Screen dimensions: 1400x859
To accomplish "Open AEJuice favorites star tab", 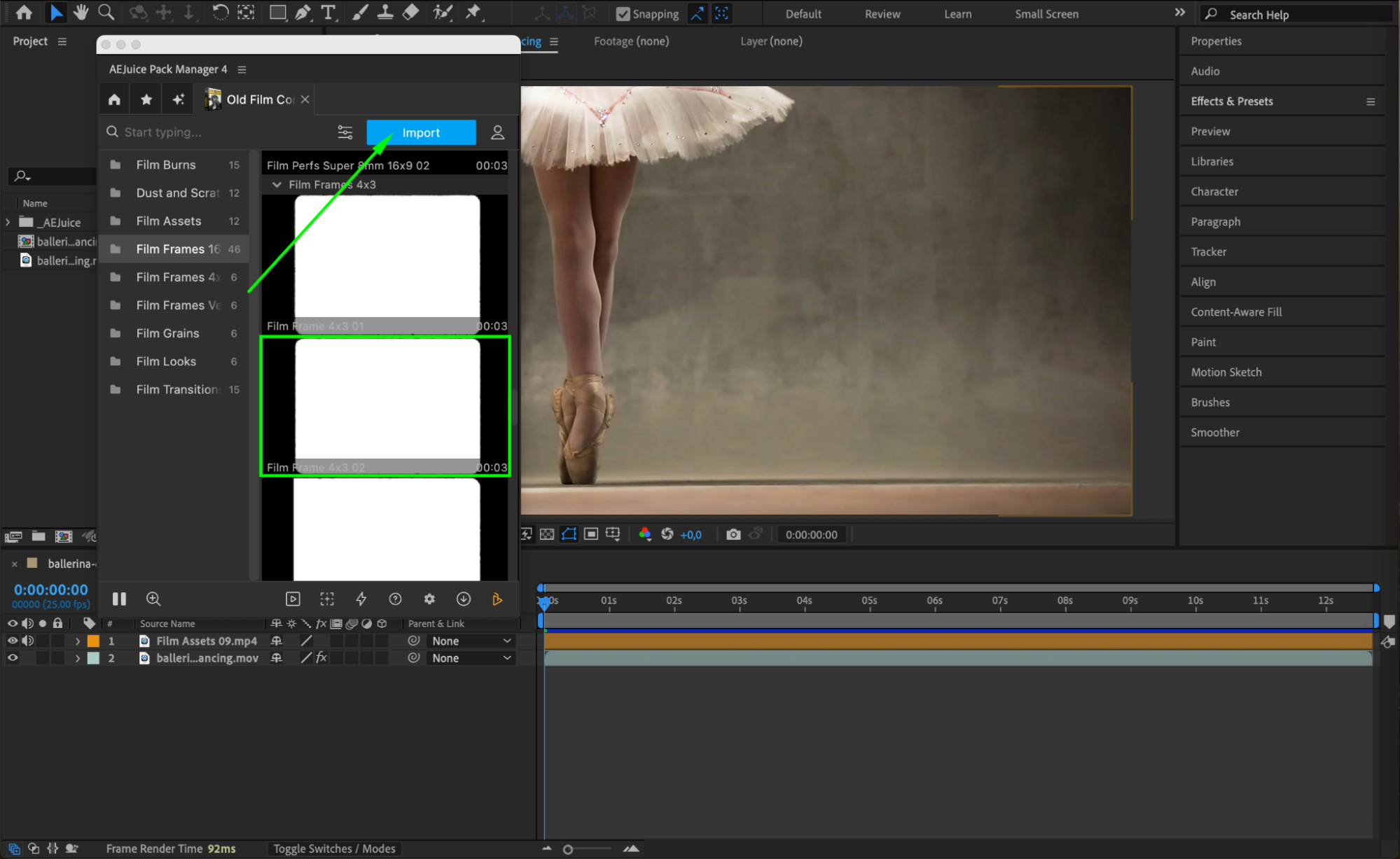I will tap(146, 99).
